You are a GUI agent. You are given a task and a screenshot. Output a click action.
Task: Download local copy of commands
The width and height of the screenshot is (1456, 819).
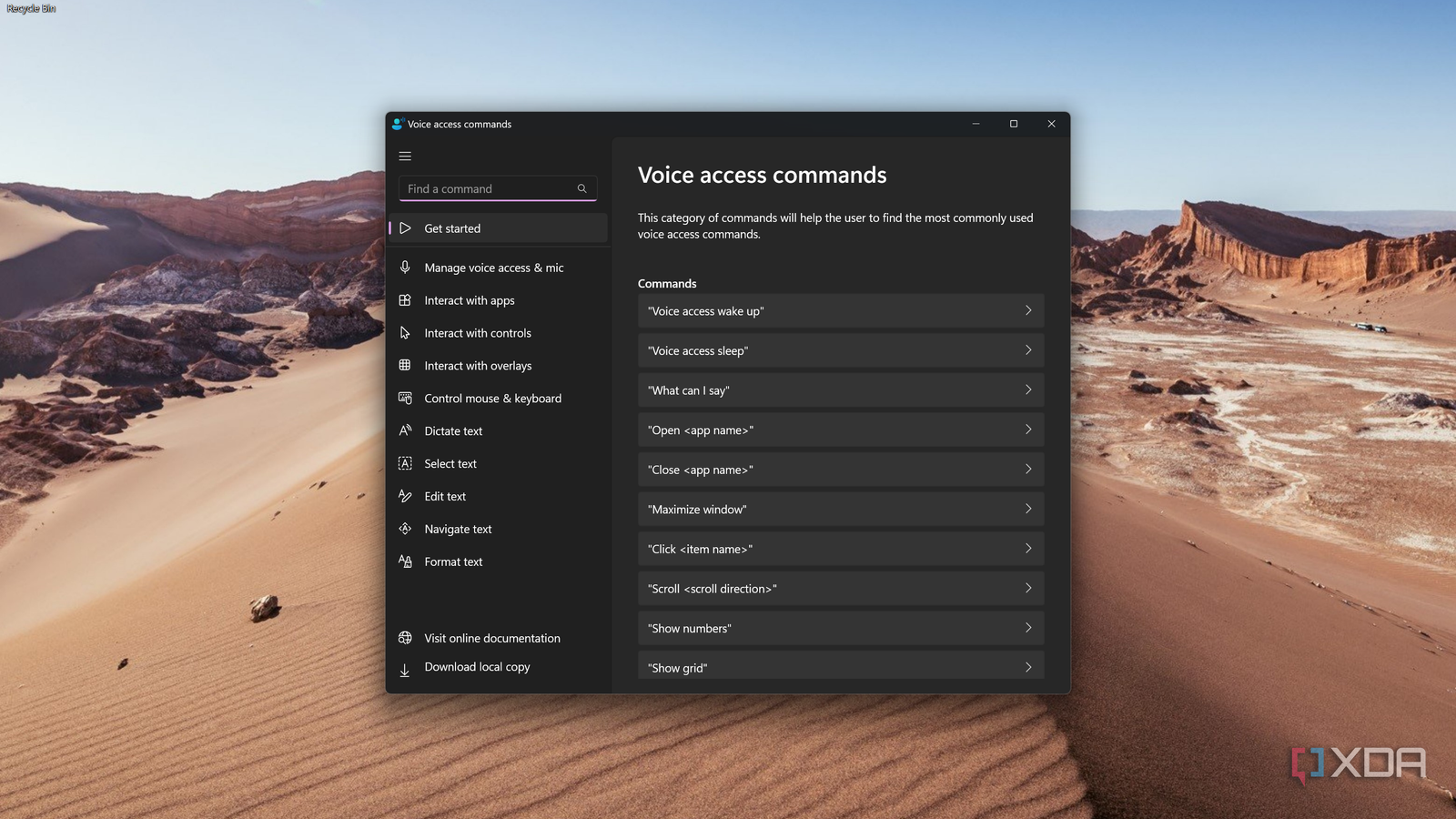(x=477, y=667)
